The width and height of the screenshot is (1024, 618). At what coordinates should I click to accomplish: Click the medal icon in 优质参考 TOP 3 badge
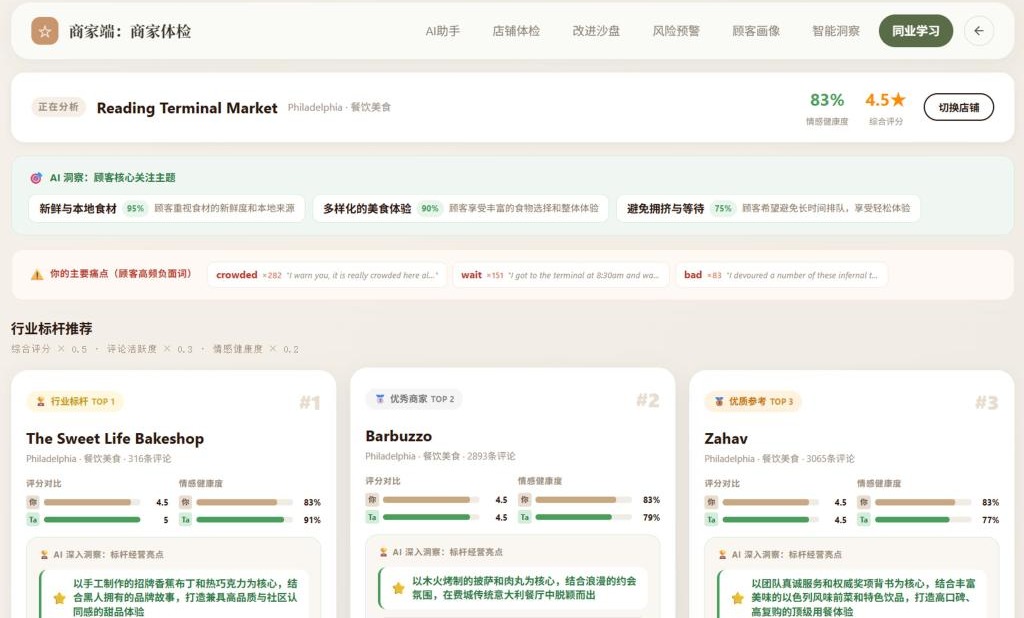click(718, 401)
